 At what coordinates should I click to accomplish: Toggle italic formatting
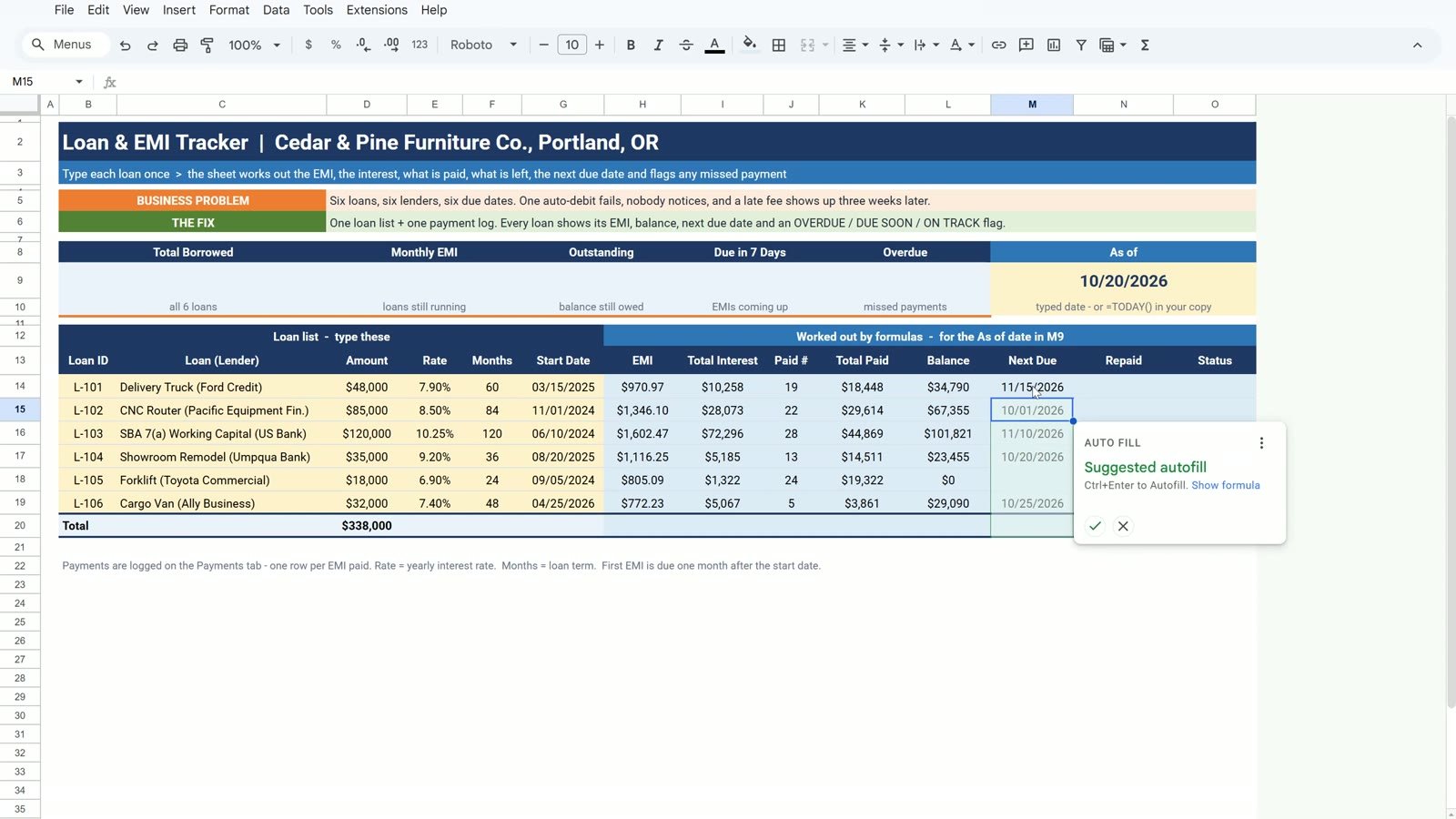point(658,45)
